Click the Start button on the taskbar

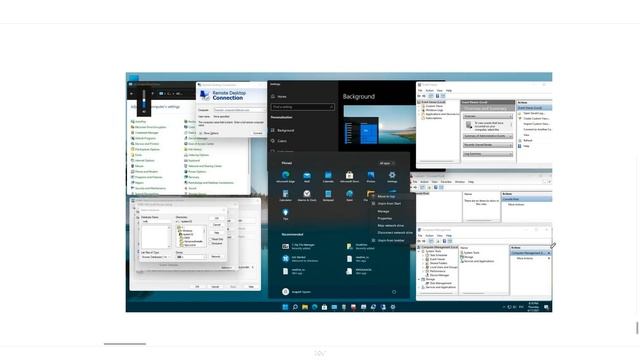click(285, 307)
